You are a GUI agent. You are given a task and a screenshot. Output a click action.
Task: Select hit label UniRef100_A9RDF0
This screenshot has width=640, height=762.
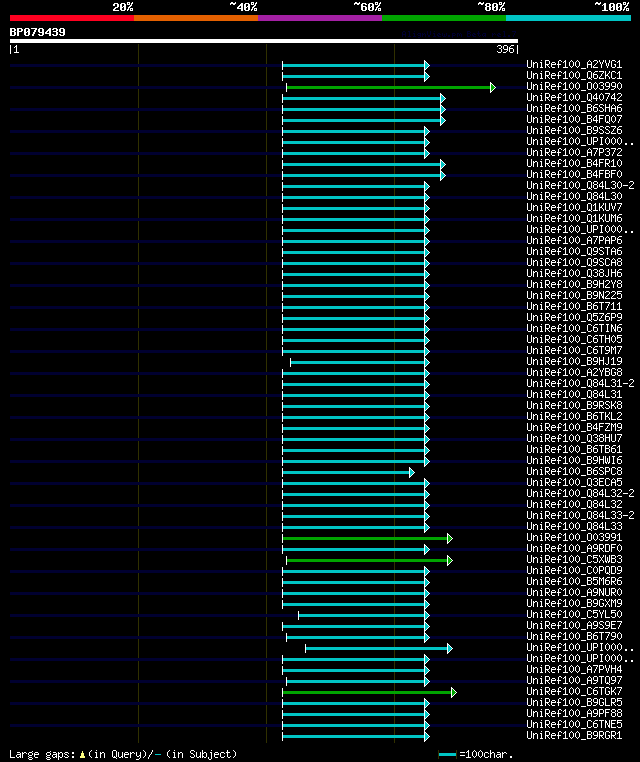574,548
